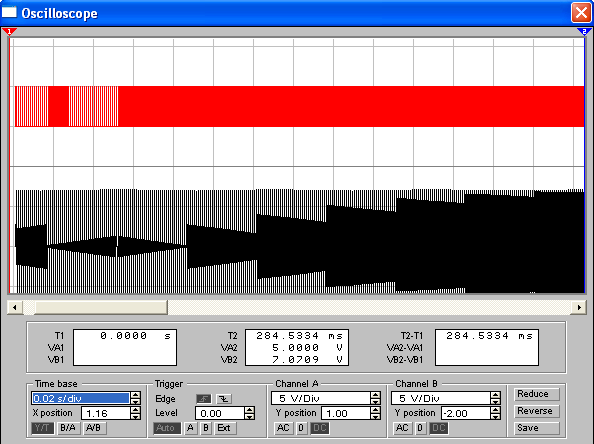The image size is (594, 444).
Task: Set Channel A coupling to 0
Action: point(301,428)
